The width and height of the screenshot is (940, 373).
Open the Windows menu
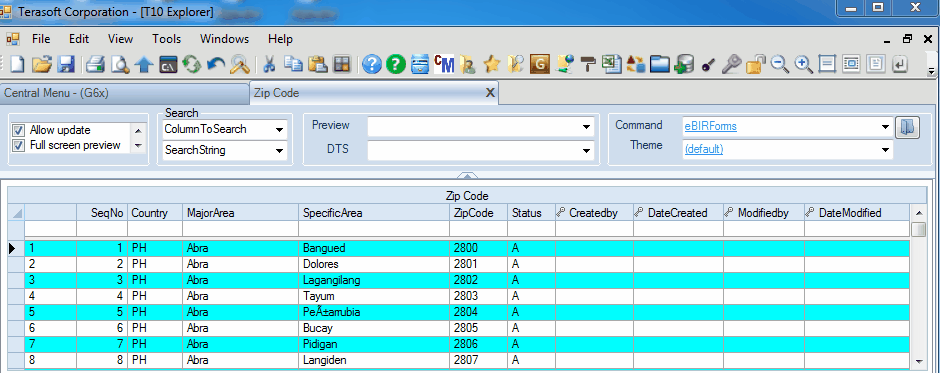click(x=224, y=39)
